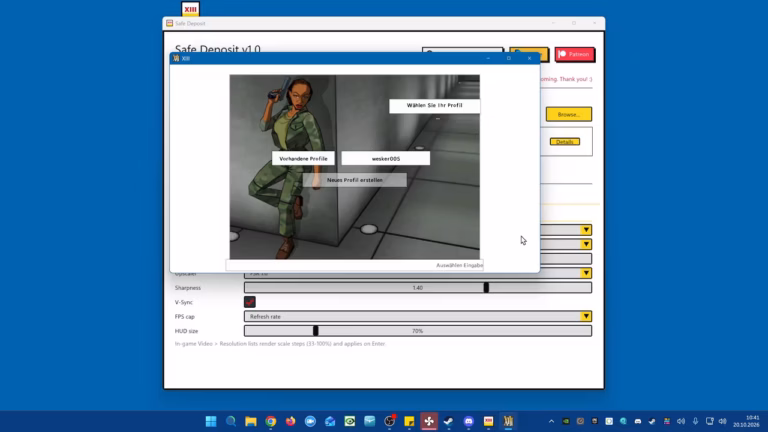Show hidden system tray icons
768x432 pixels.
point(552,421)
